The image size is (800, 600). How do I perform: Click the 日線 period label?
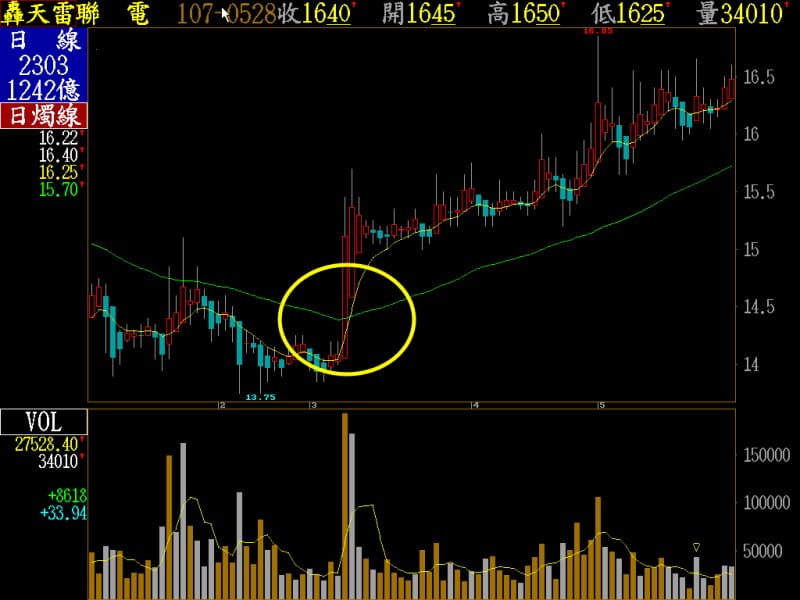pos(44,41)
